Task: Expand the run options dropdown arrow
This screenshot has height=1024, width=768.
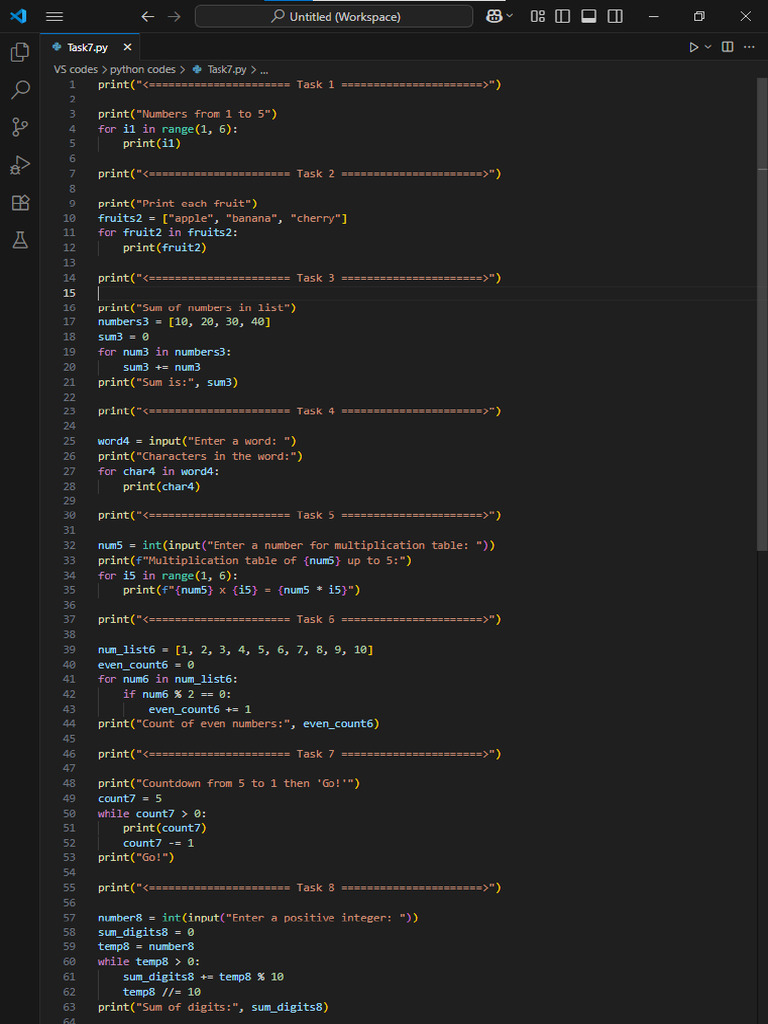Action: click(x=710, y=48)
